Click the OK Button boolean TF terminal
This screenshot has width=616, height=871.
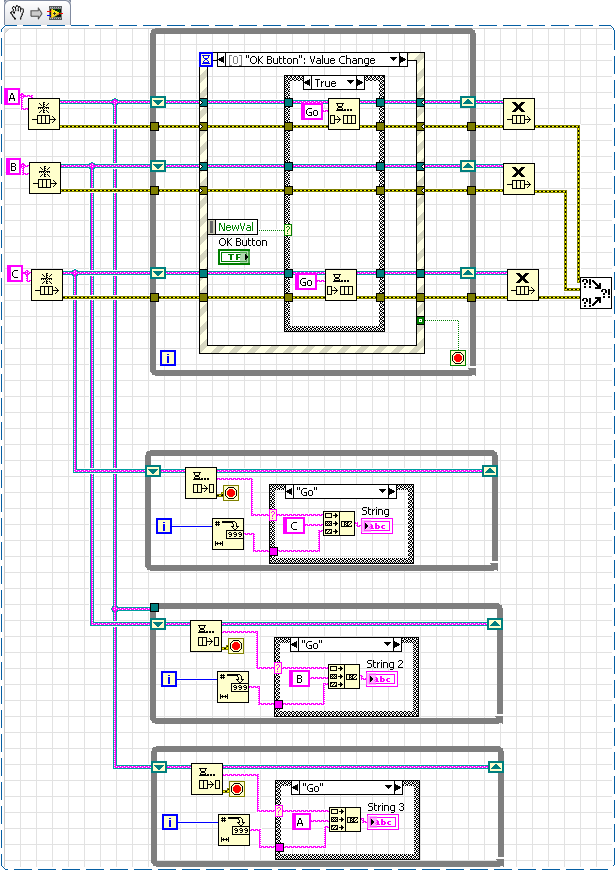[x=234, y=257]
